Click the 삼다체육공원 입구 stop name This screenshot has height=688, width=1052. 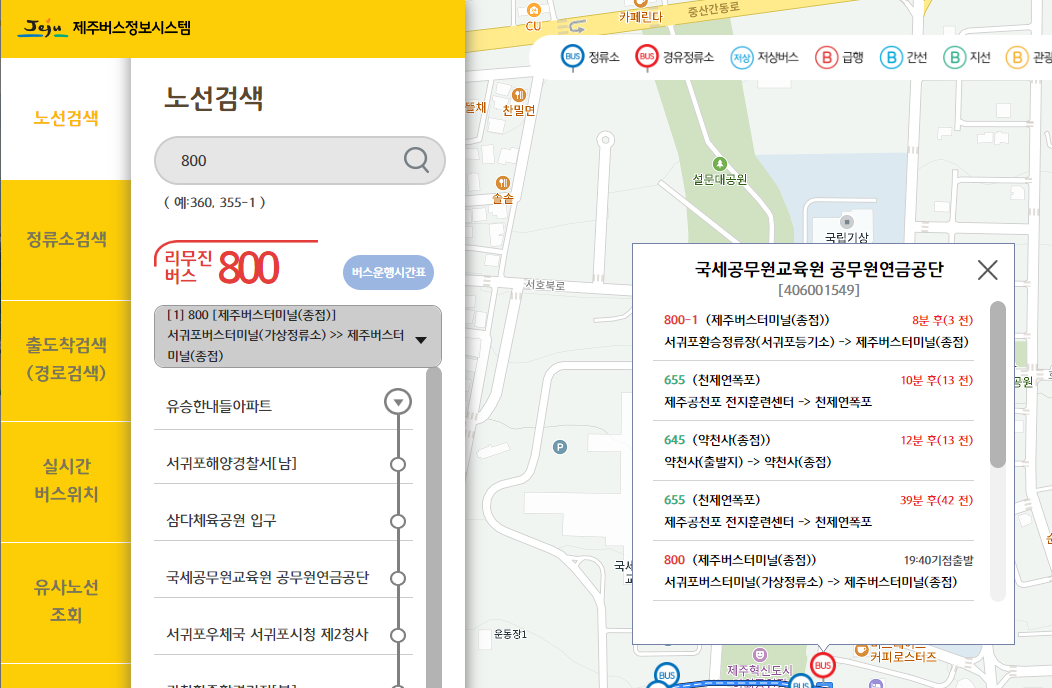pyautogui.click(x=221, y=520)
